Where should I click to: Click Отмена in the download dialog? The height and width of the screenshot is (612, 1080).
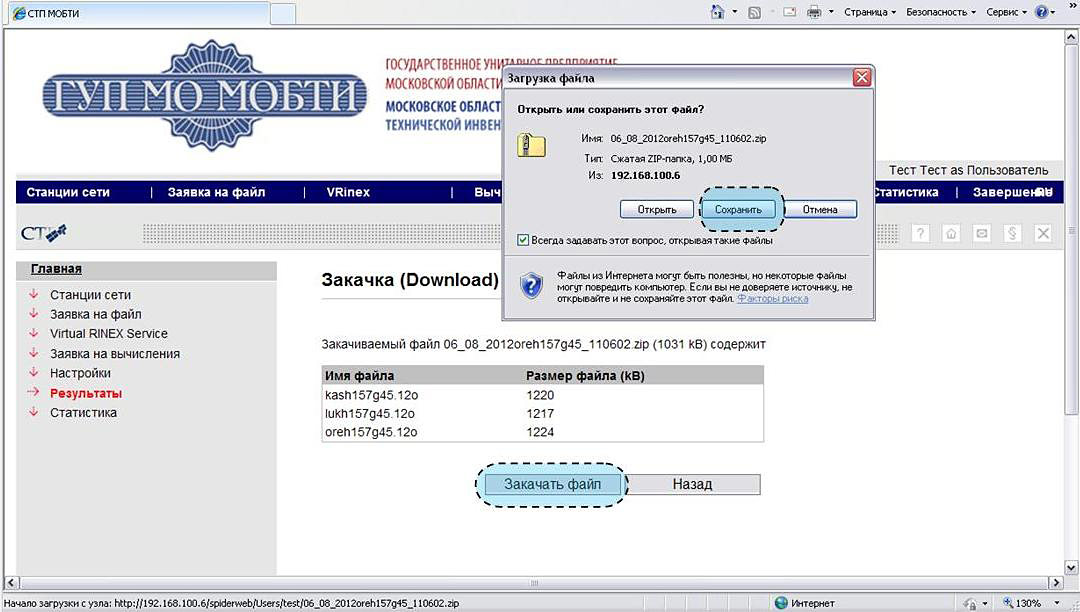click(x=820, y=209)
